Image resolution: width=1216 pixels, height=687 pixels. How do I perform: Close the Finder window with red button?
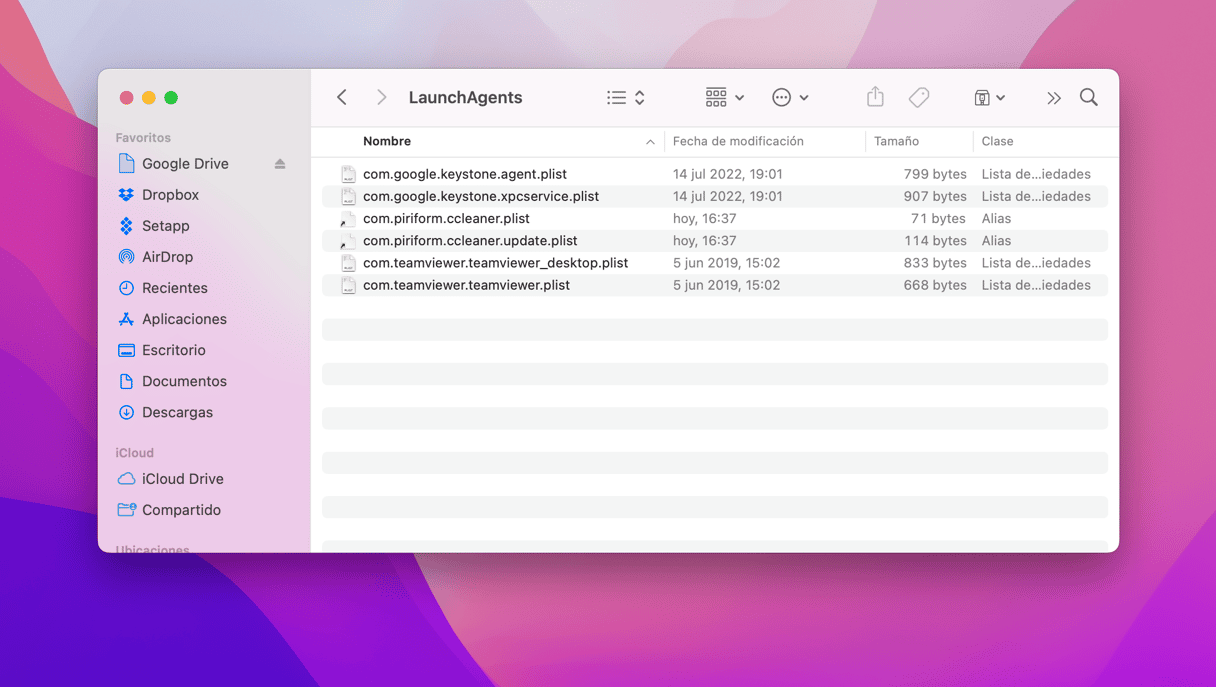point(126,98)
